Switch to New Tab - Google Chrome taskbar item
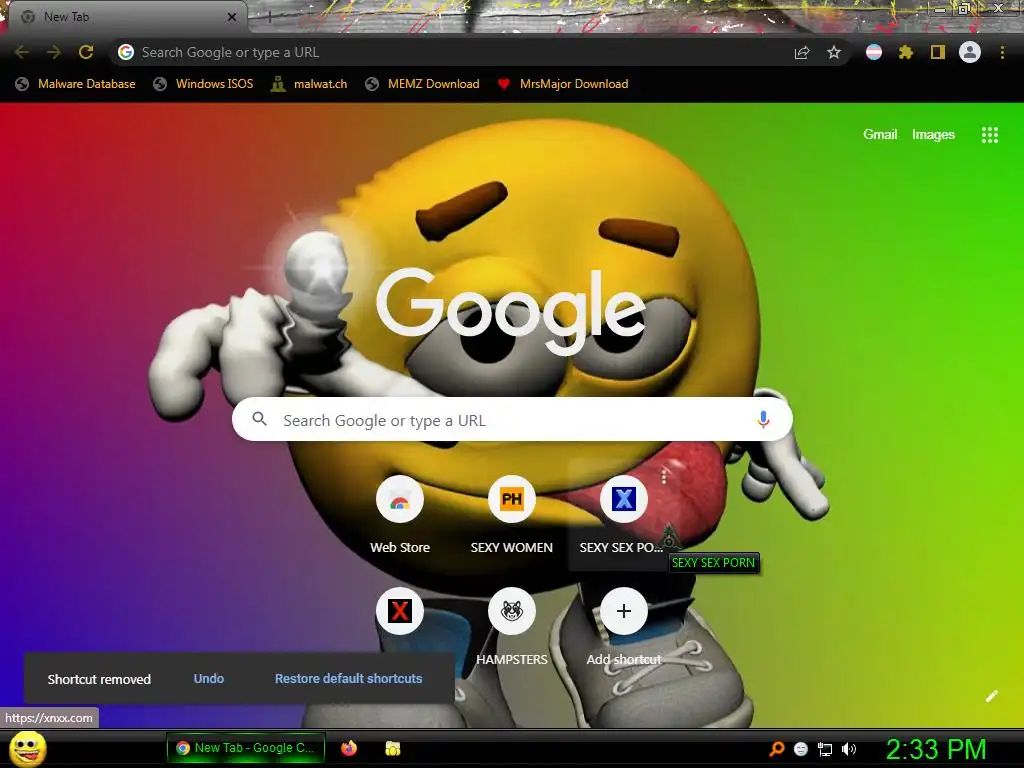 [x=246, y=748]
